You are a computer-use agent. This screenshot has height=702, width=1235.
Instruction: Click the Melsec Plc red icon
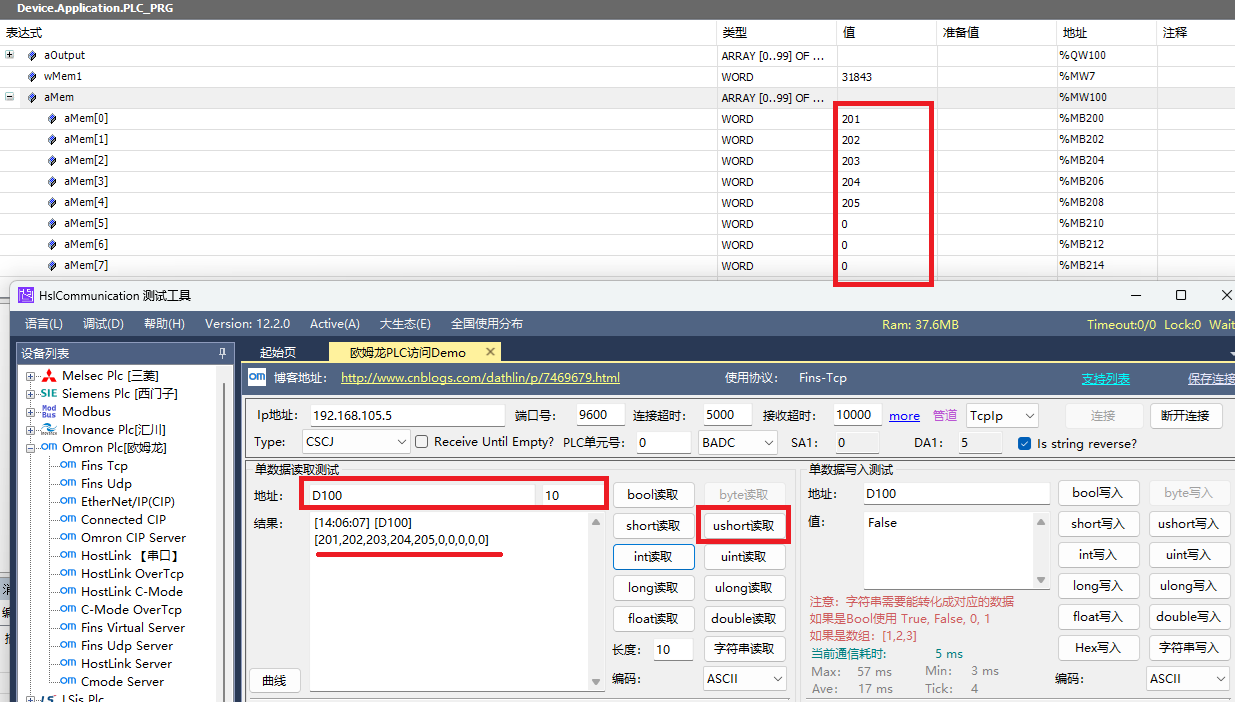49,376
